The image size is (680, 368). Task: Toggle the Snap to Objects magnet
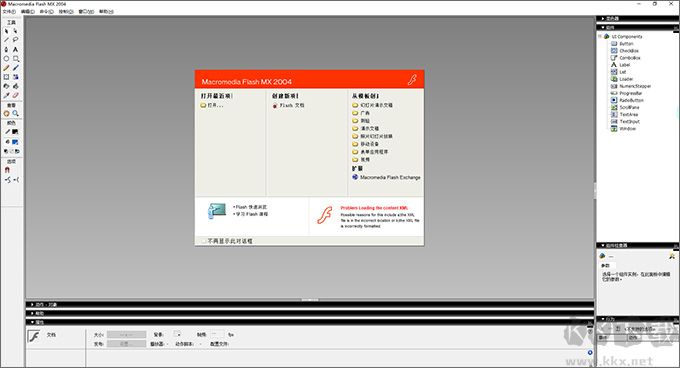7,170
